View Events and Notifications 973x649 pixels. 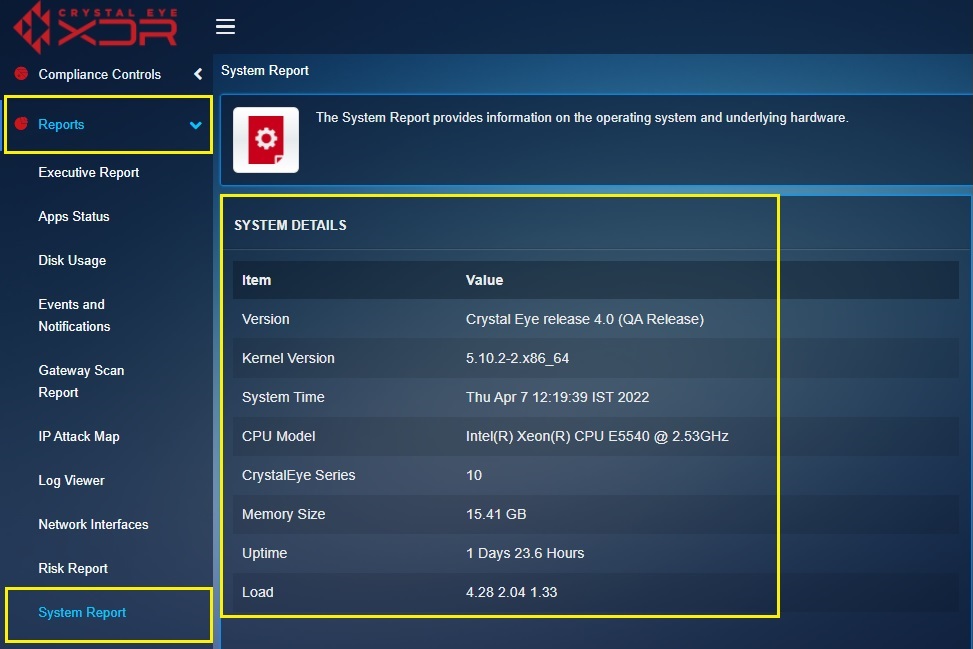click(x=74, y=315)
